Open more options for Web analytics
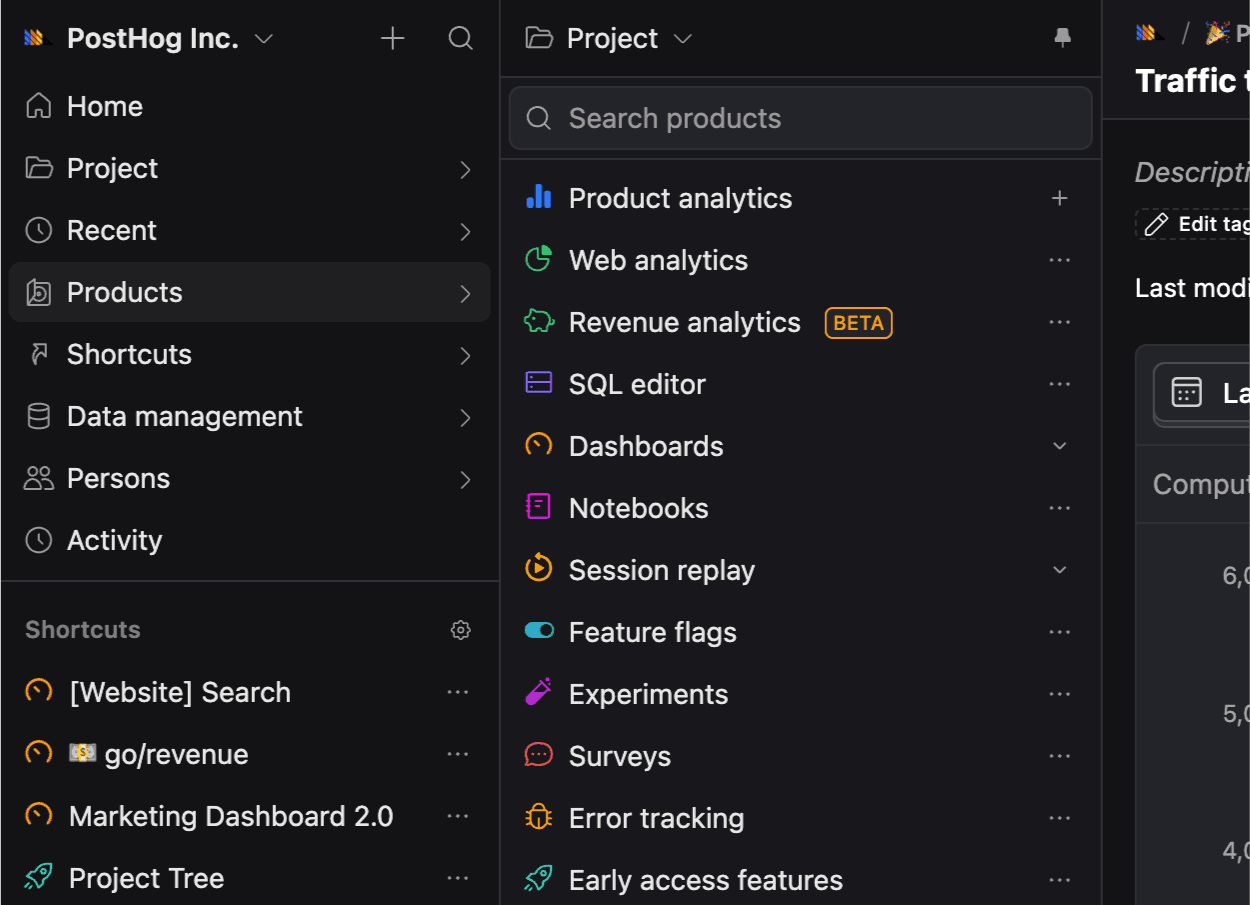Viewport: 1250px width, 905px height. pyautogui.click(x=1060, y=260)
